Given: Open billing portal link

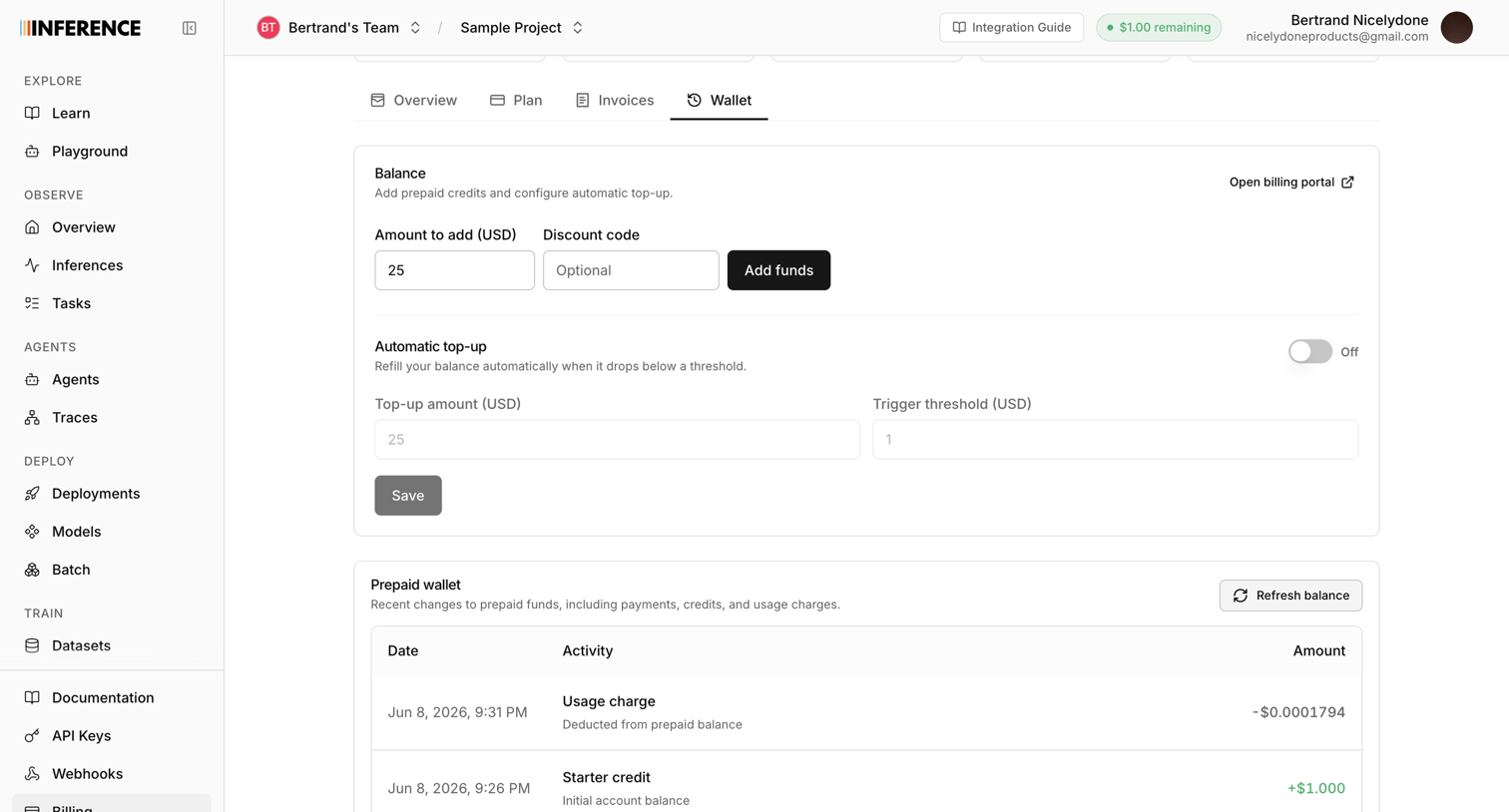Looking at the screenshot, I should pyautogui.click(x=1291, y=182).
